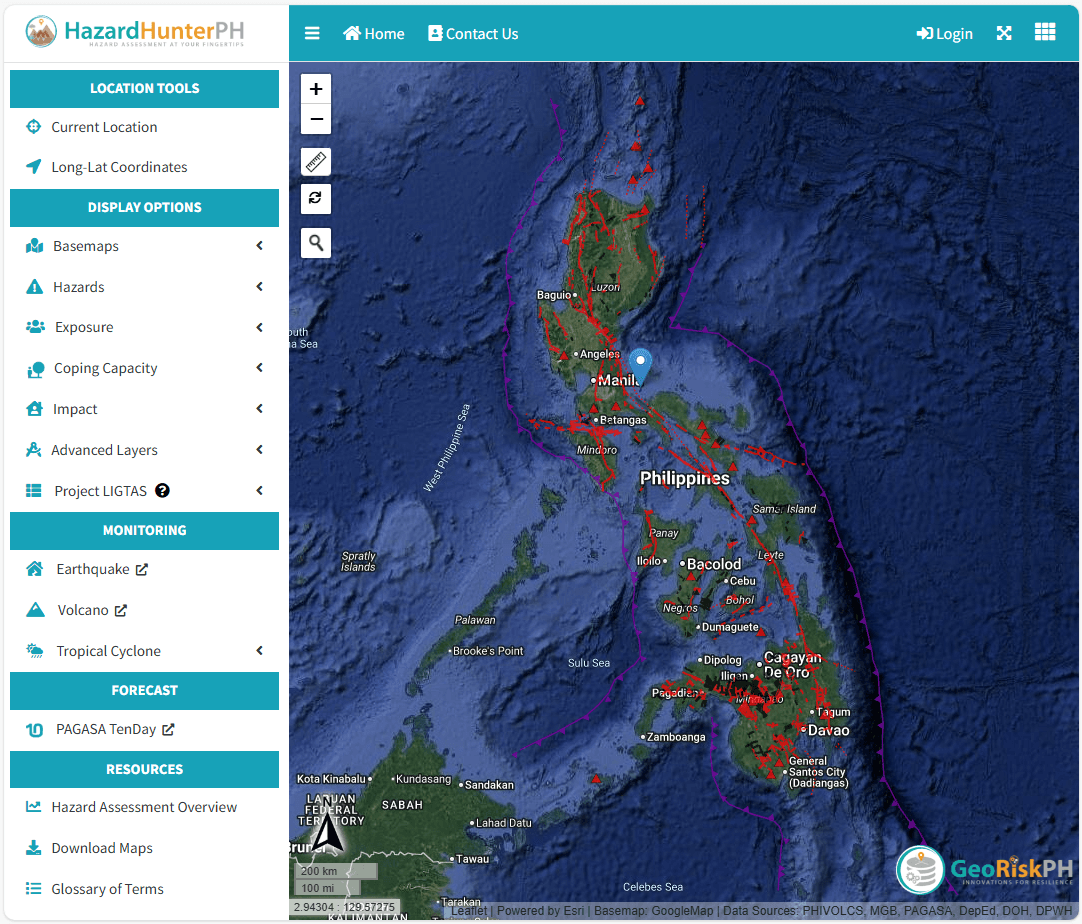Click the coordinates readout 2.94304 : 129.57275
The width and height of the screenshot is (1082, 924).
(x=344, y=907)
